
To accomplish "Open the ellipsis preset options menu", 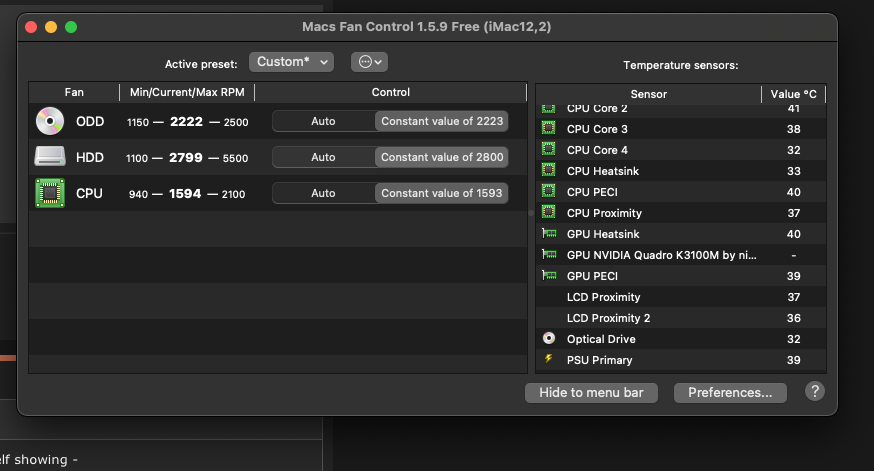I will [x=370, y=62].
